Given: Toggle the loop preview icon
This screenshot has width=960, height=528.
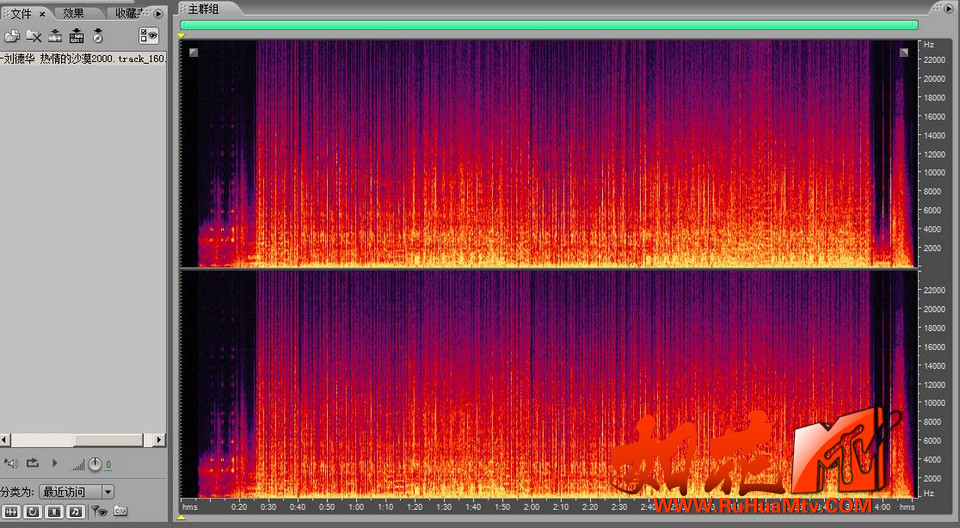Looking at the screenshot, I should (32, 463).
